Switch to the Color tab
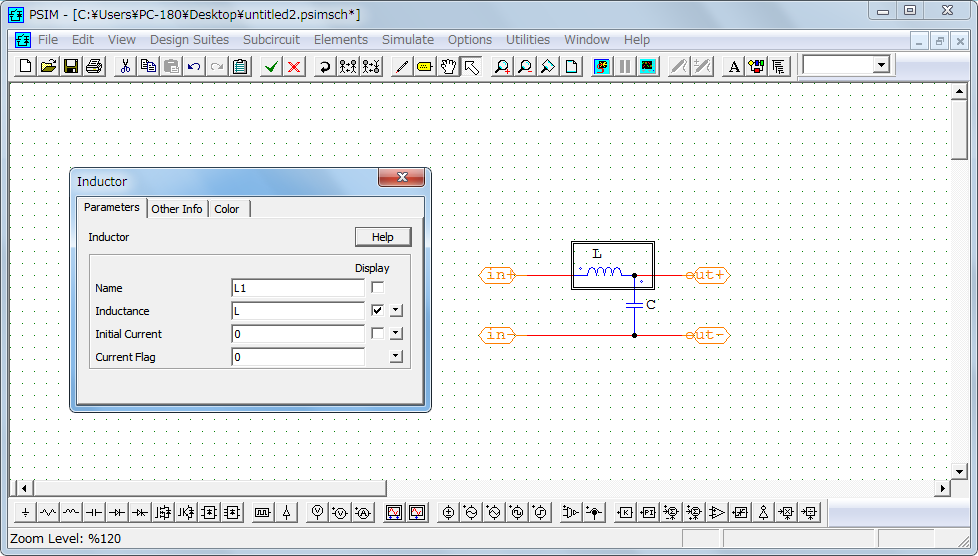The image size is (978, 556). pyautogui.click(x=227, y=209)
